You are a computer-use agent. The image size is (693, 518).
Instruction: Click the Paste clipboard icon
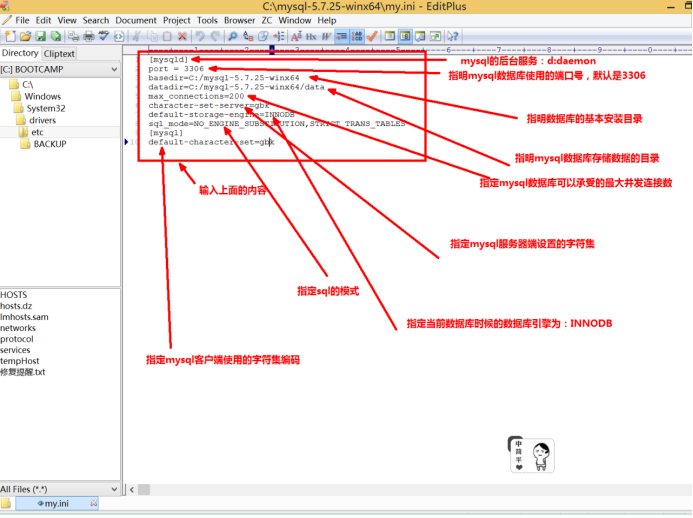pyautogui.click(x=167, y=36)
